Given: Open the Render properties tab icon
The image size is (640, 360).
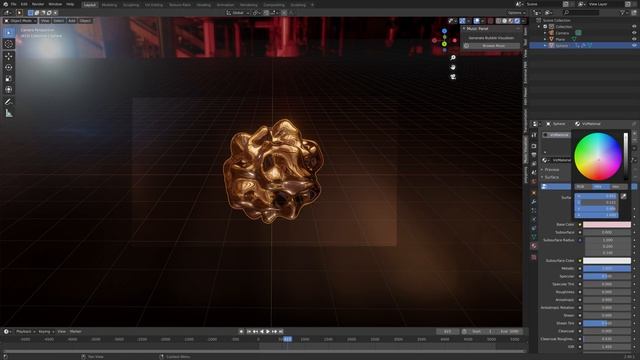Looking at the screenshot, I should [x=534, y=146].
